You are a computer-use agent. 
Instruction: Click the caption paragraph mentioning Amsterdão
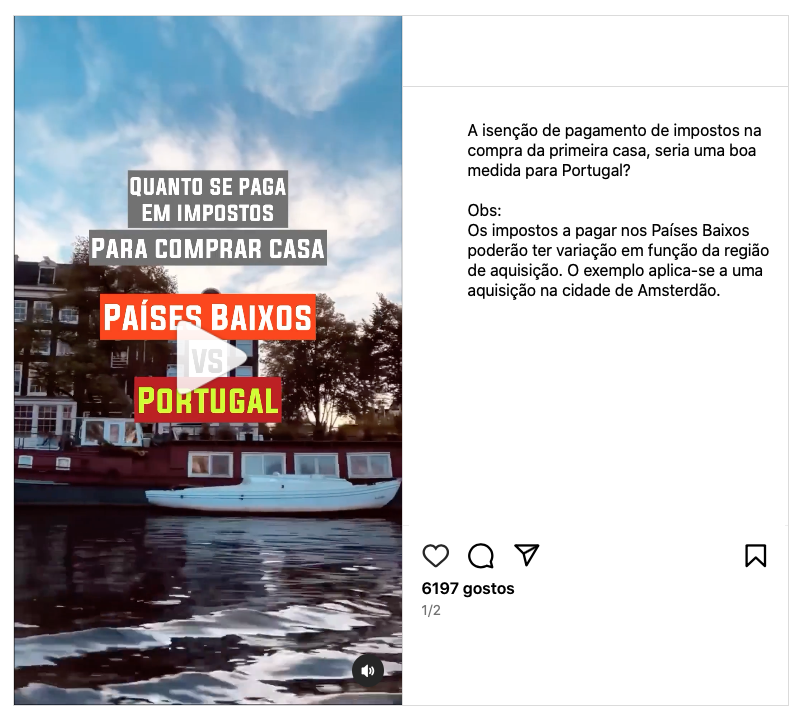(x=618, y=261)
